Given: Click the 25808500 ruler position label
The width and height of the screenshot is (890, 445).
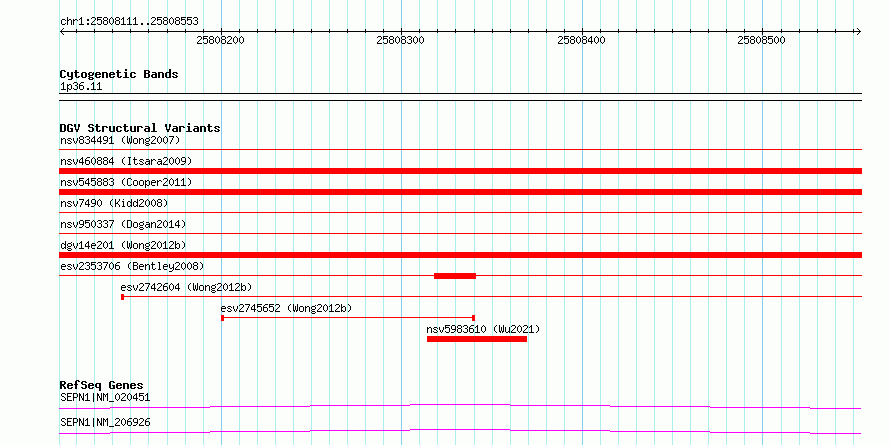Looking at the screenshot, I should 762,40.
